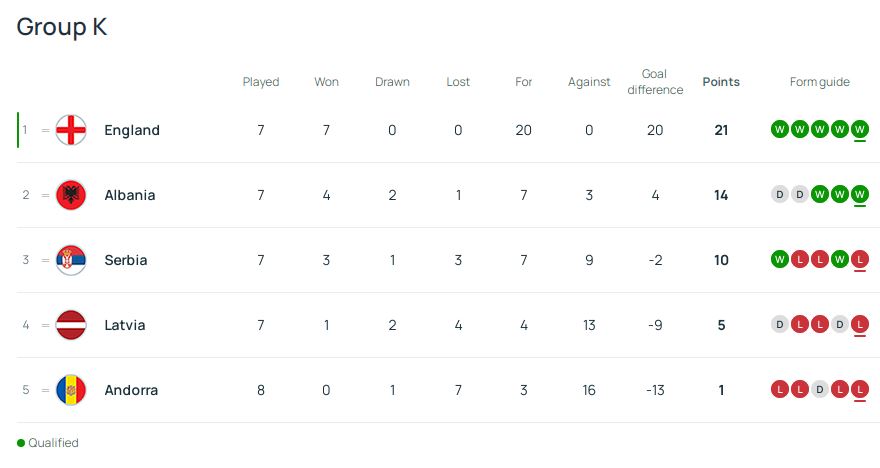Click the Andorra flag icon
Viewport: 880px width, 468px height.
[x=71, y=390]
